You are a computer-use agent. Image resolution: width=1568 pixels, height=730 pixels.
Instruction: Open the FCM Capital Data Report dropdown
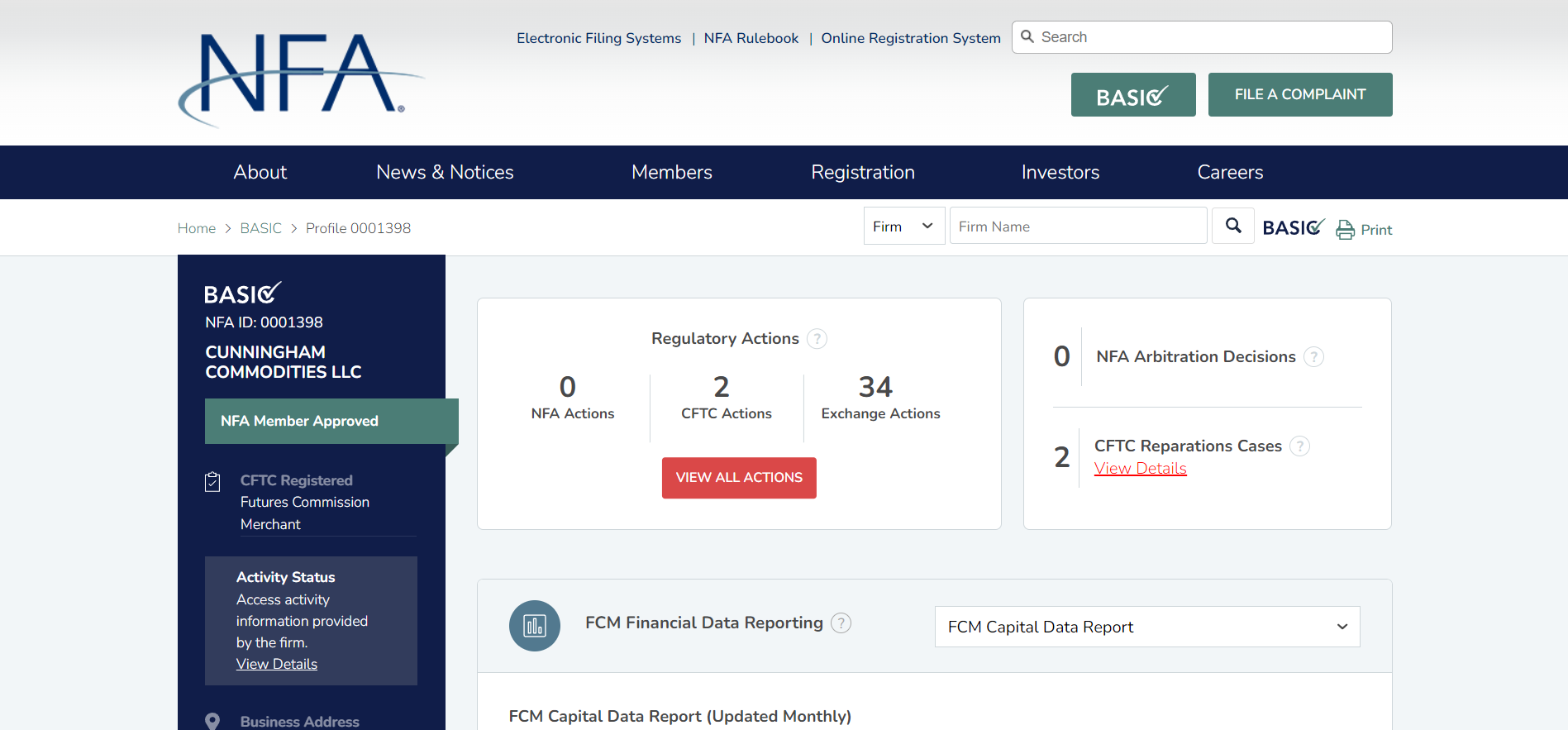pyautogui.click(x=1146, y=627)
